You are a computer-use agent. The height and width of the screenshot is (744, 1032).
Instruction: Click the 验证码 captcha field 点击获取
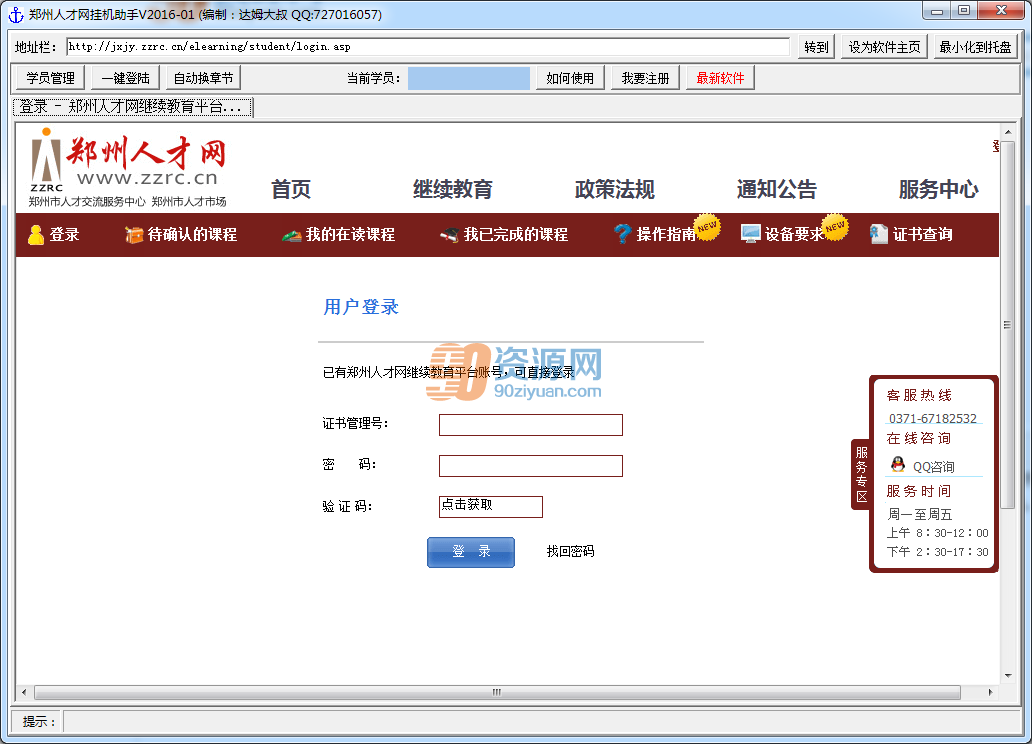490,506
